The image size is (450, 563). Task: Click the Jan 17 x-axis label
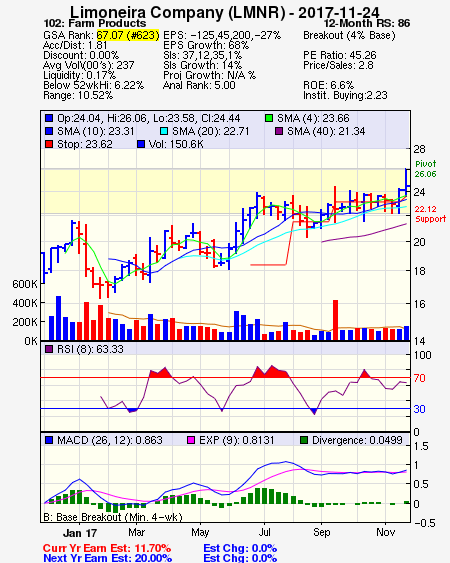(80, 533)
